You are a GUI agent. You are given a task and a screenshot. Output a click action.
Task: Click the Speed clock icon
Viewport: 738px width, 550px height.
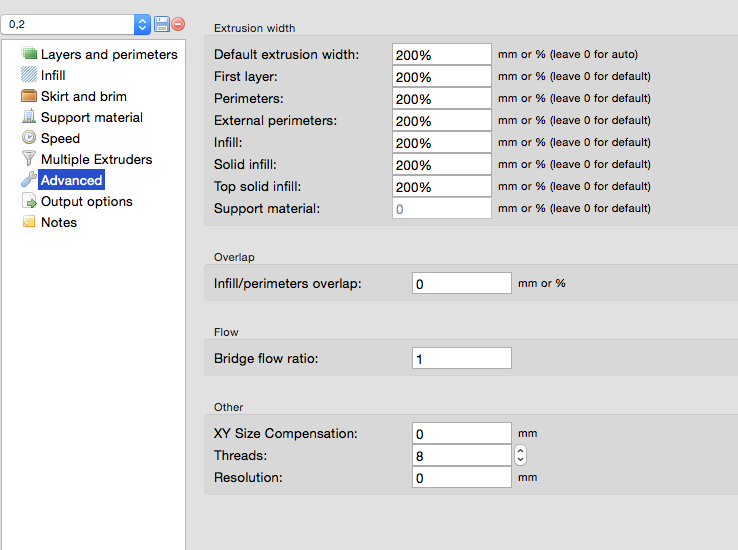pos(29,138)
